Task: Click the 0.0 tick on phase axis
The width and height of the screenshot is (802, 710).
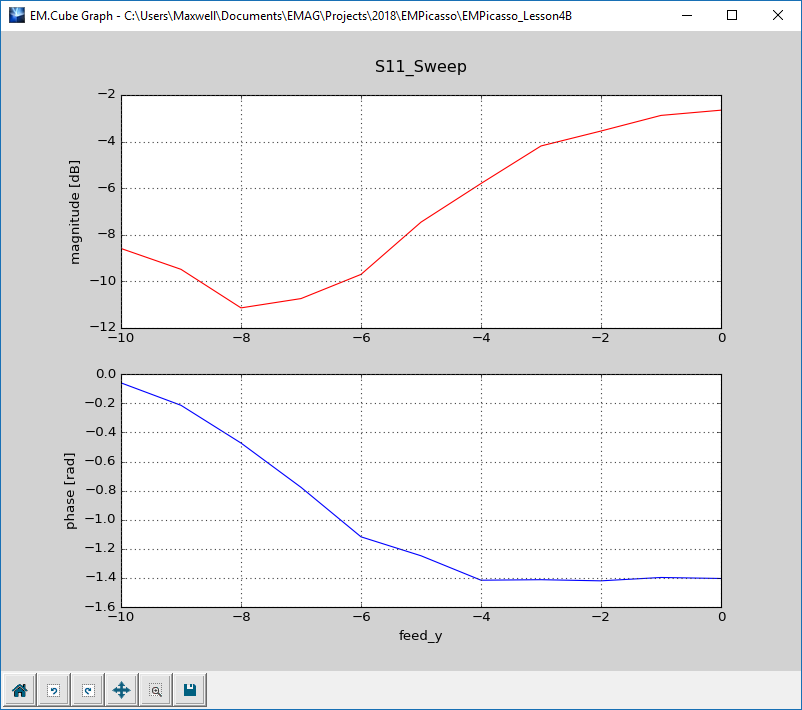Action: pos(106,374)
